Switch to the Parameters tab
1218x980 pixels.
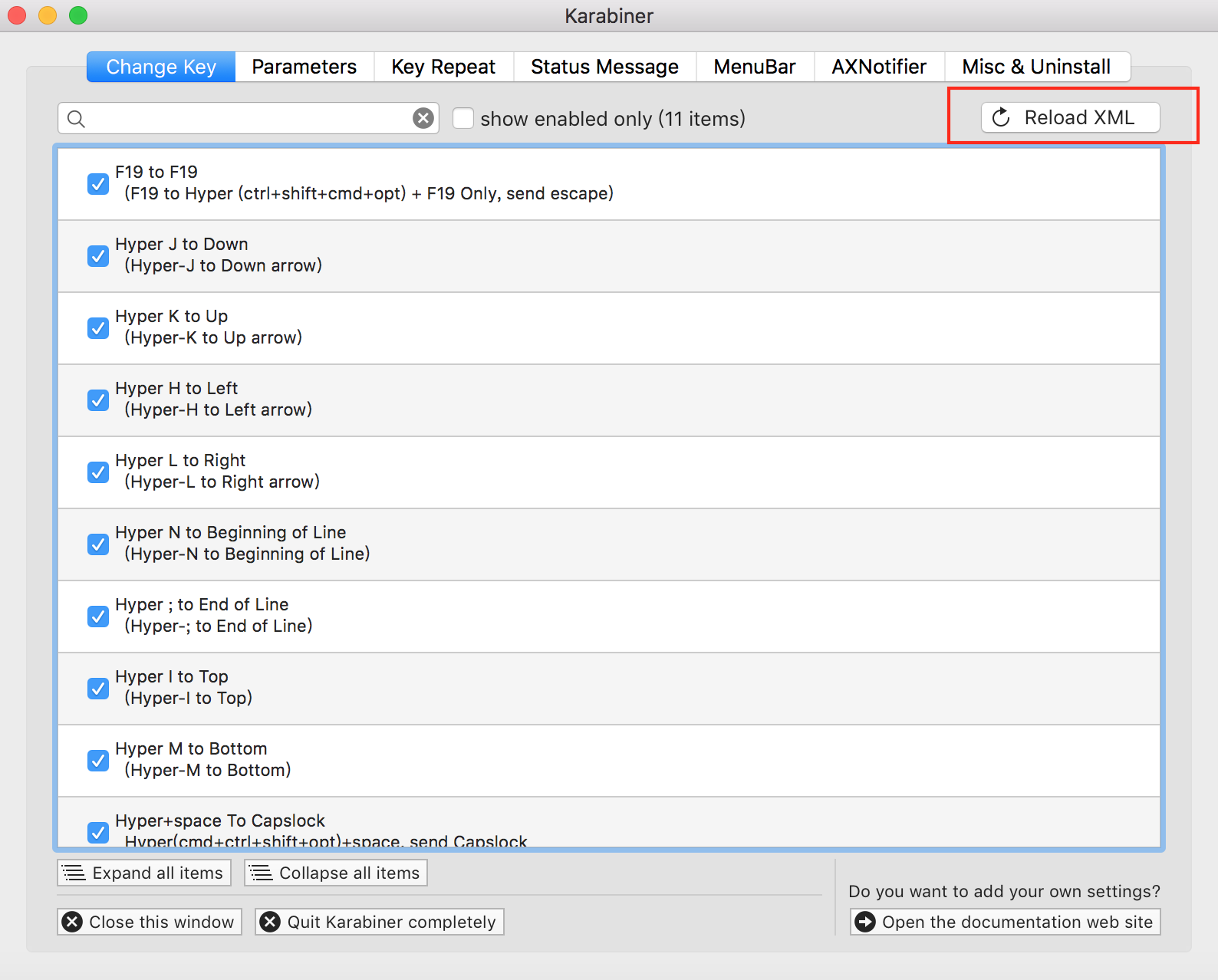coord(304,67)
